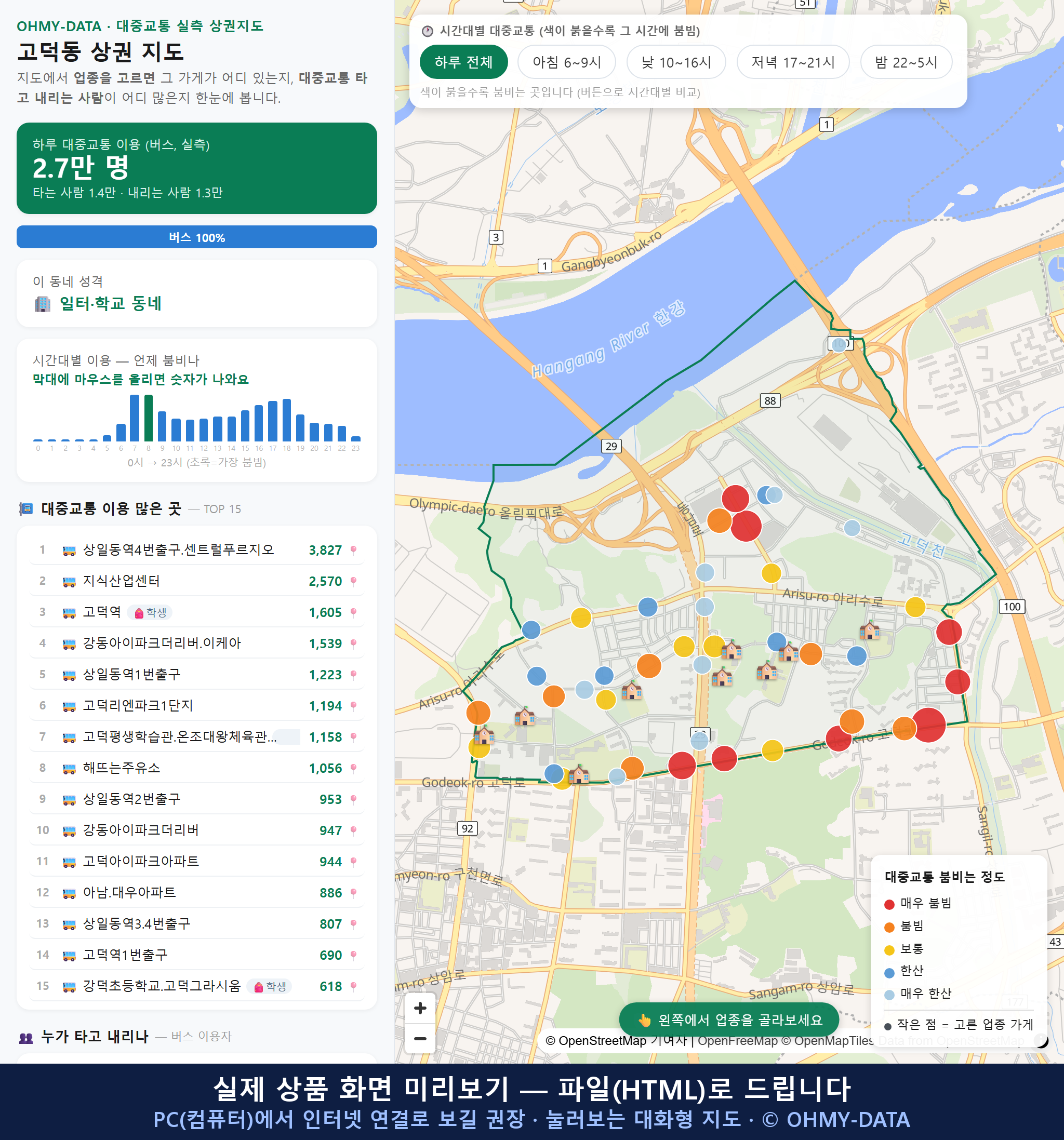This screenshot has width=1064, height=1140.
Task: Click the yellow 보통 legend dot
Action: [889, 950]
